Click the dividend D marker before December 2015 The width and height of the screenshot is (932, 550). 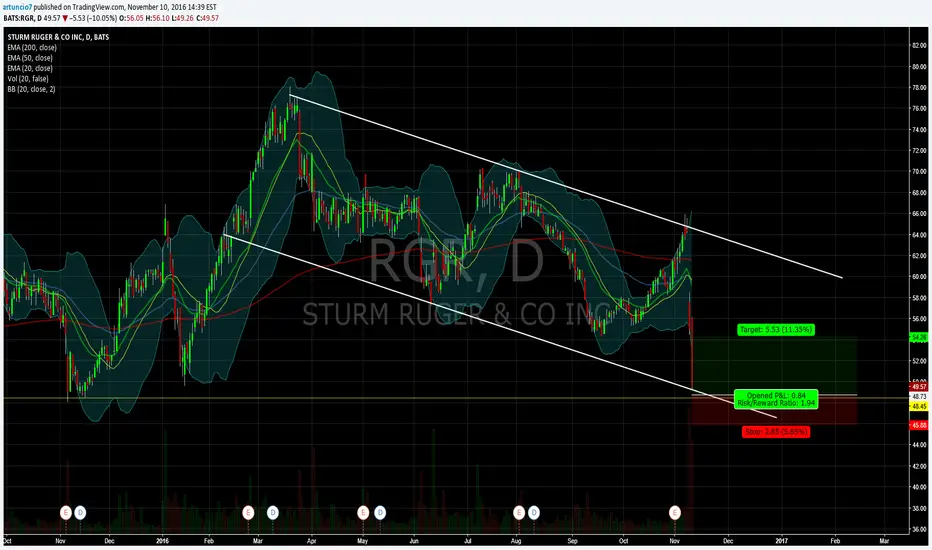click(x=80, y=512)
